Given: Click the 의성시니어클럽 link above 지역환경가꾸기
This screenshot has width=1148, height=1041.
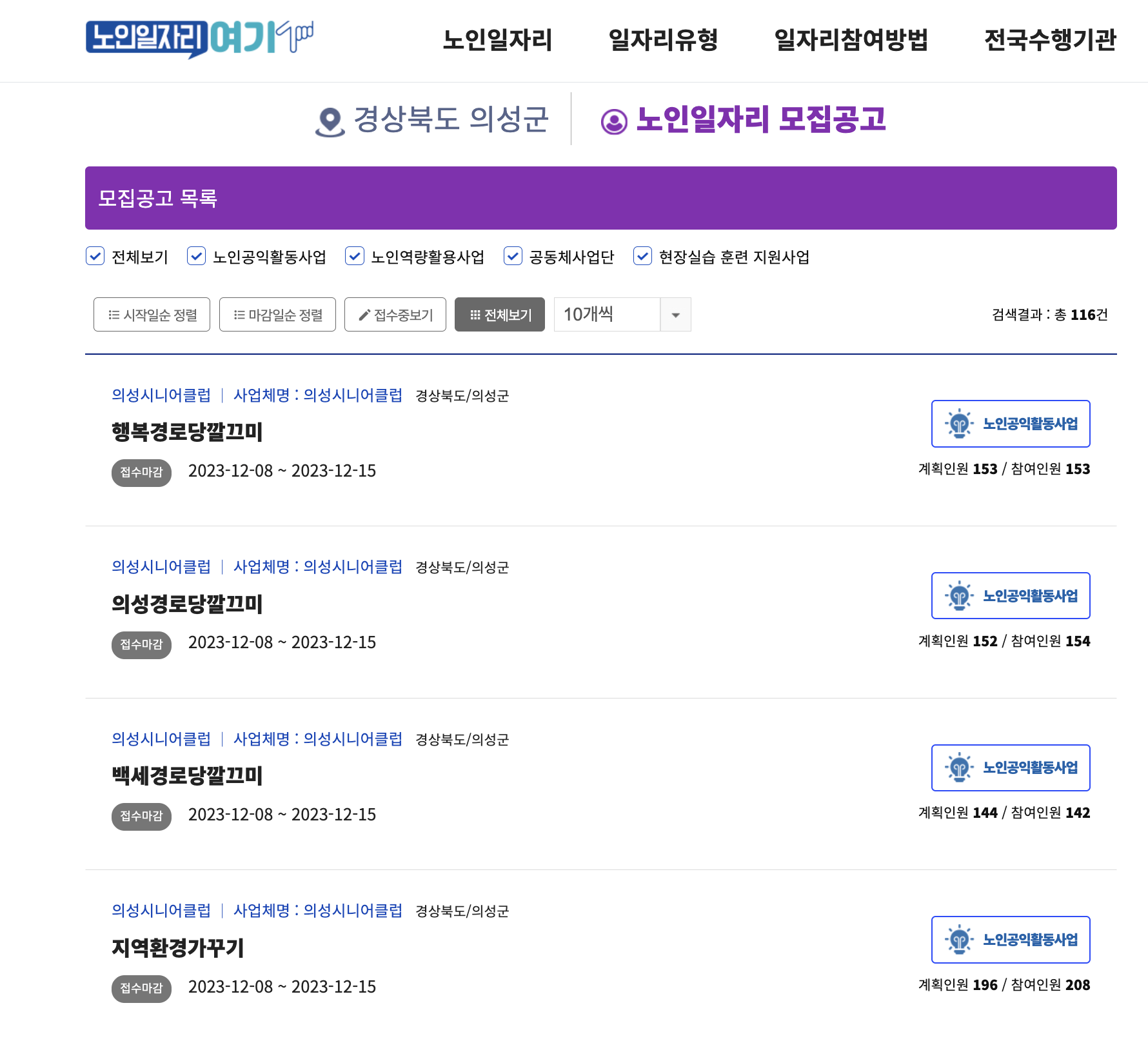Looking at the screenshot, I should coord(161,910).
